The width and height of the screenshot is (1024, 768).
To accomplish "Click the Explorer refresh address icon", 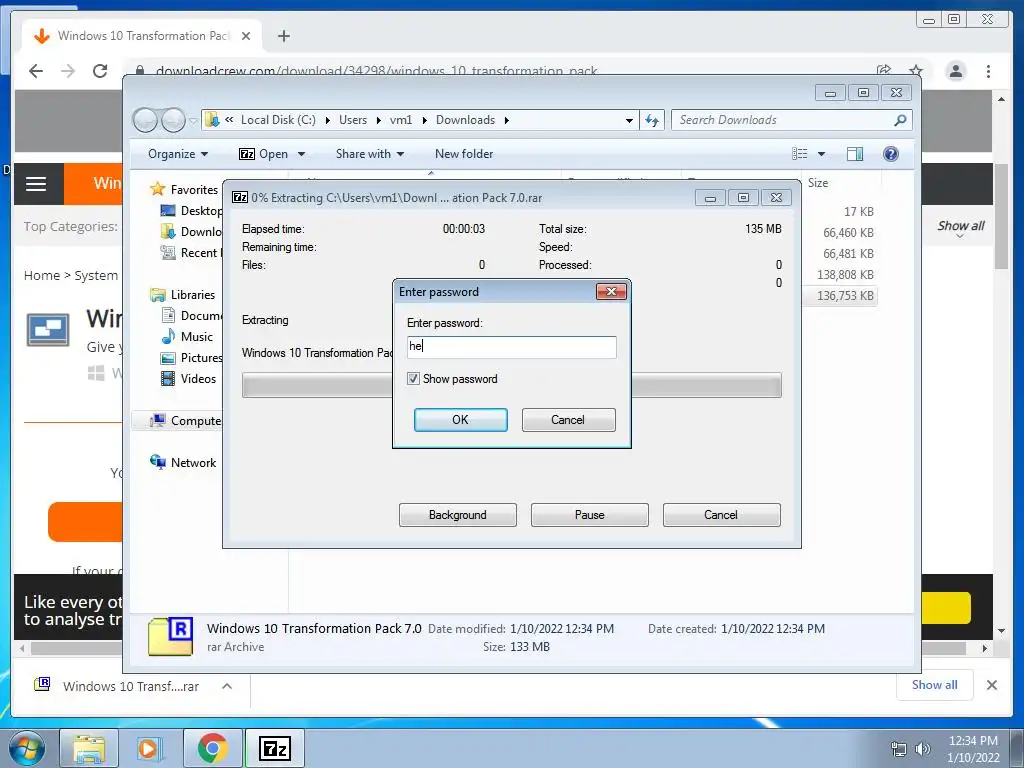I will [x=652, y=120].
